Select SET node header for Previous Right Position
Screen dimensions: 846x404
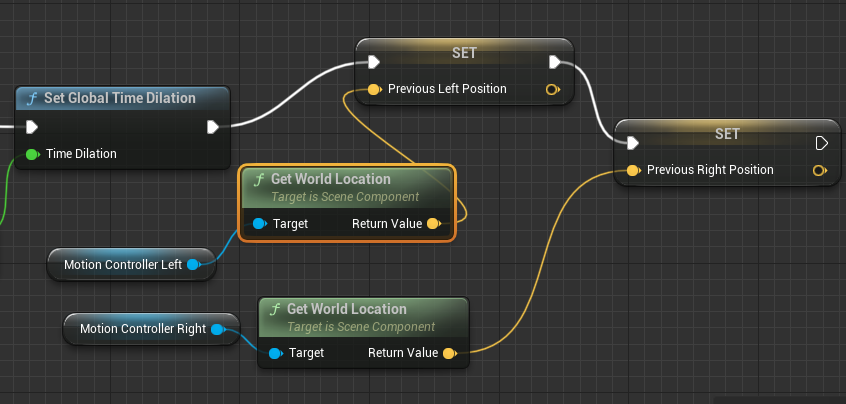tap(727, 134)
